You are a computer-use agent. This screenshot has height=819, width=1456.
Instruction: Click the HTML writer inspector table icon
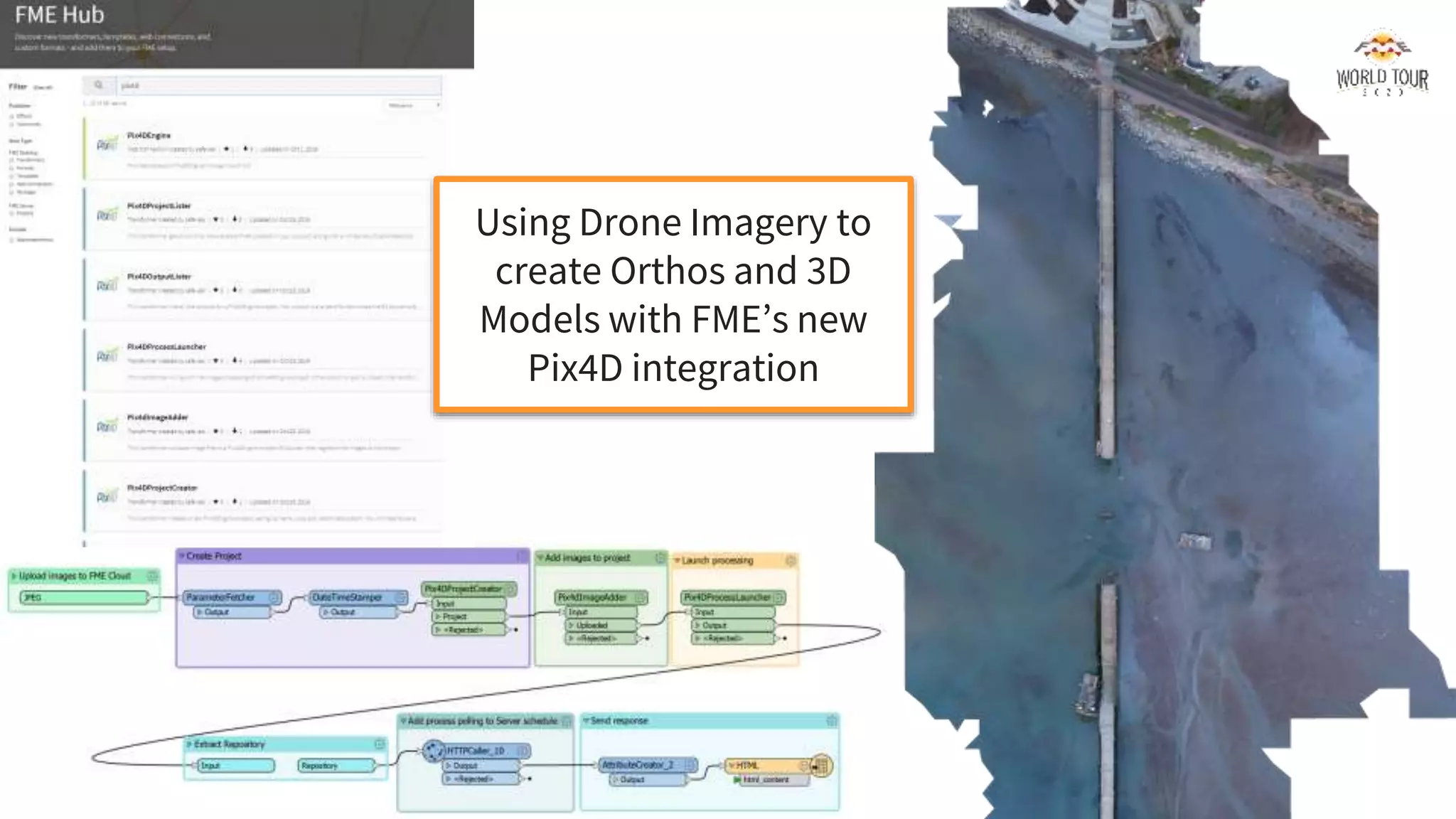tap(822, 766)
